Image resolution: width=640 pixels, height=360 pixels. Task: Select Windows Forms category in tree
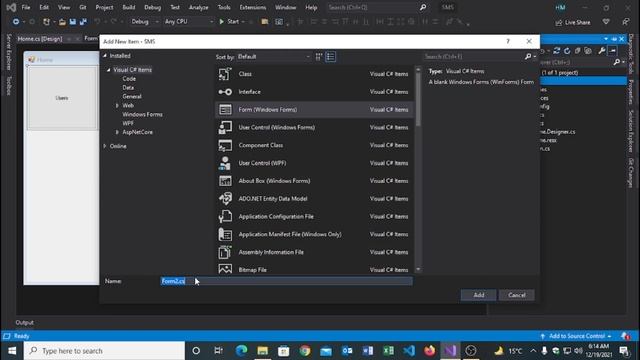coord(142,114)
